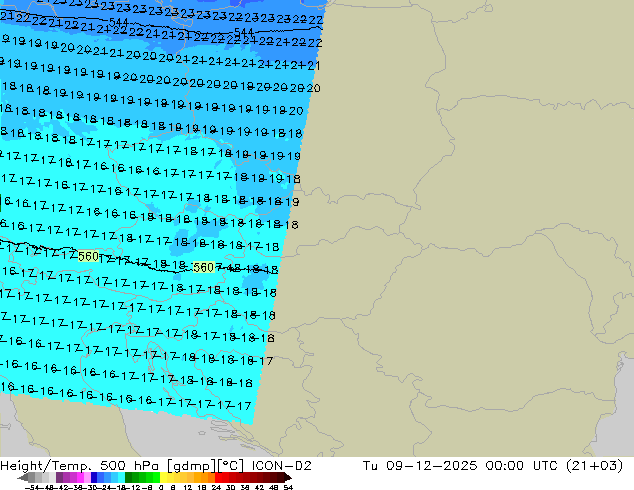Click the bright green swatch in the legend
Viewport: 634px width, 490px height.
point(156,477)
